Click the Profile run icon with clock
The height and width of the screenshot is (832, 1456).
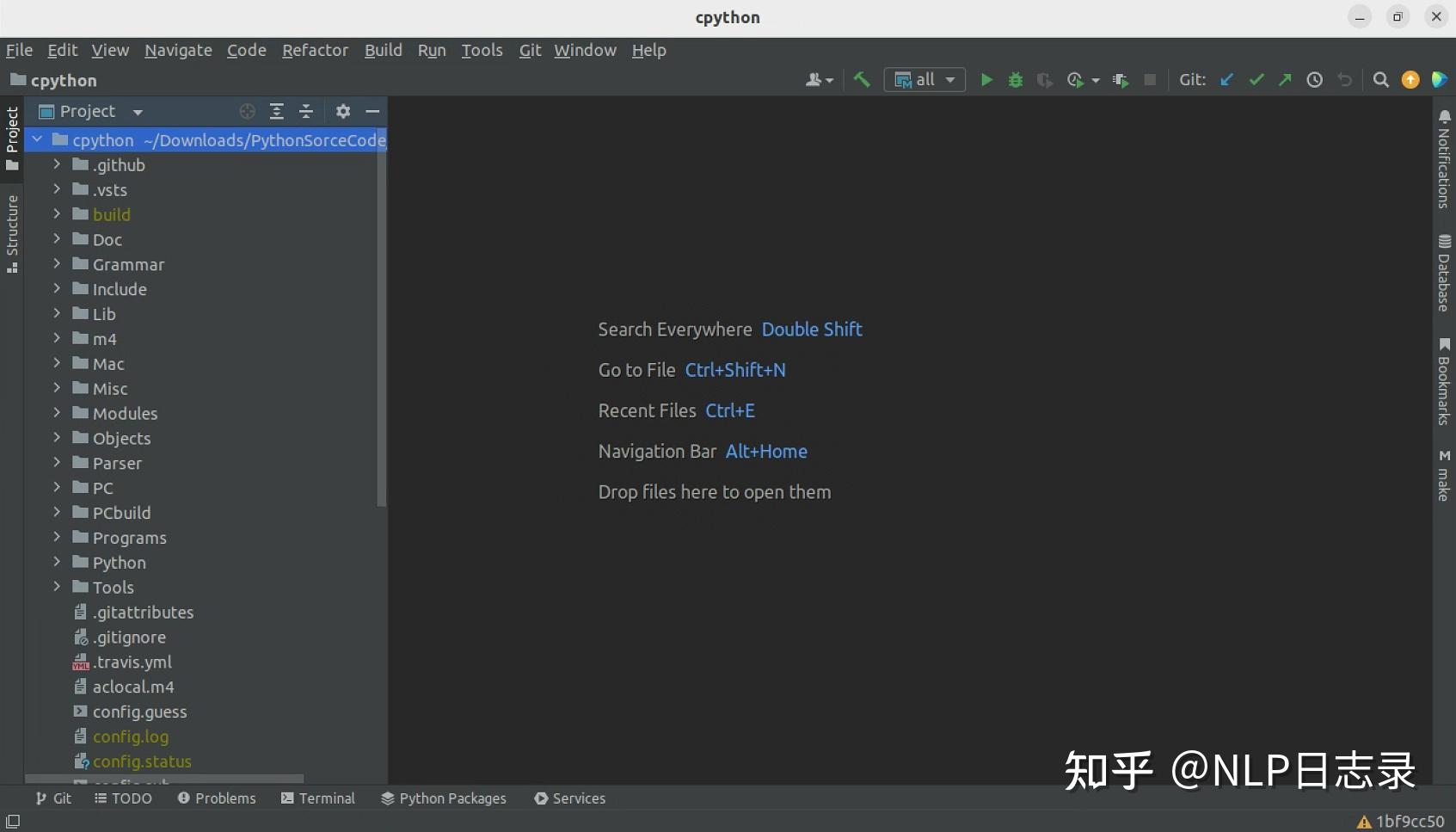tap(1074, 80)
